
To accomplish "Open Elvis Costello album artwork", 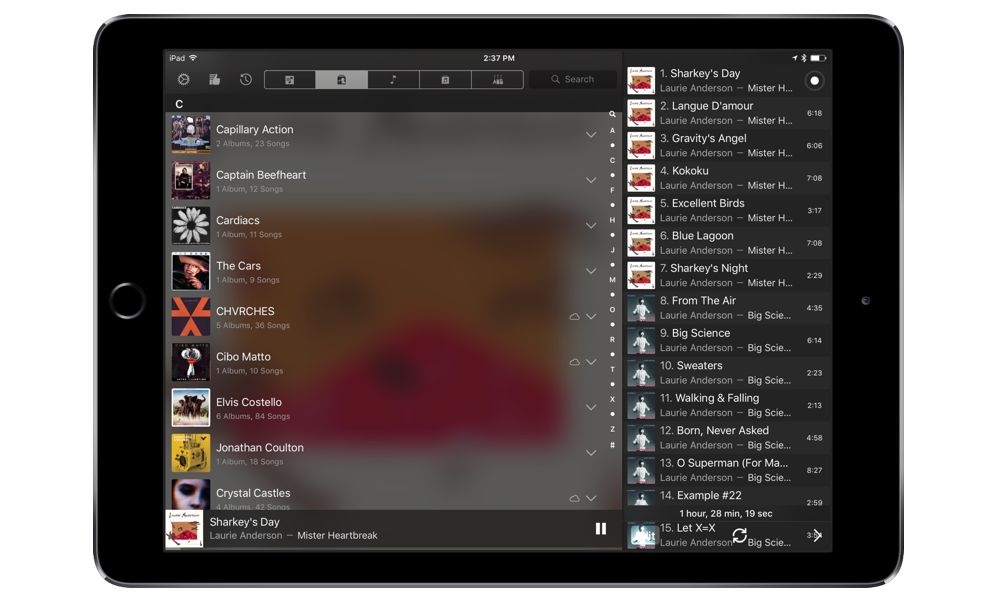I will (191, 407).
